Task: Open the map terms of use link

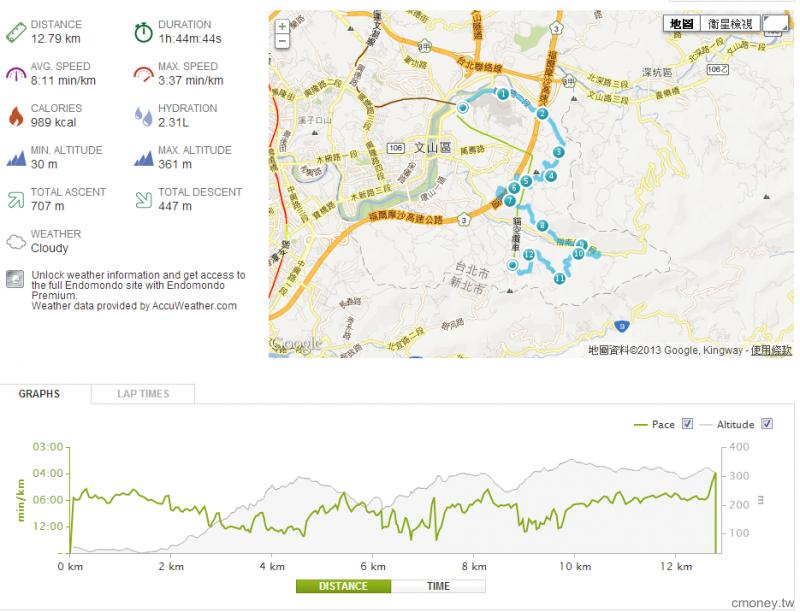Action: point(771,350)
